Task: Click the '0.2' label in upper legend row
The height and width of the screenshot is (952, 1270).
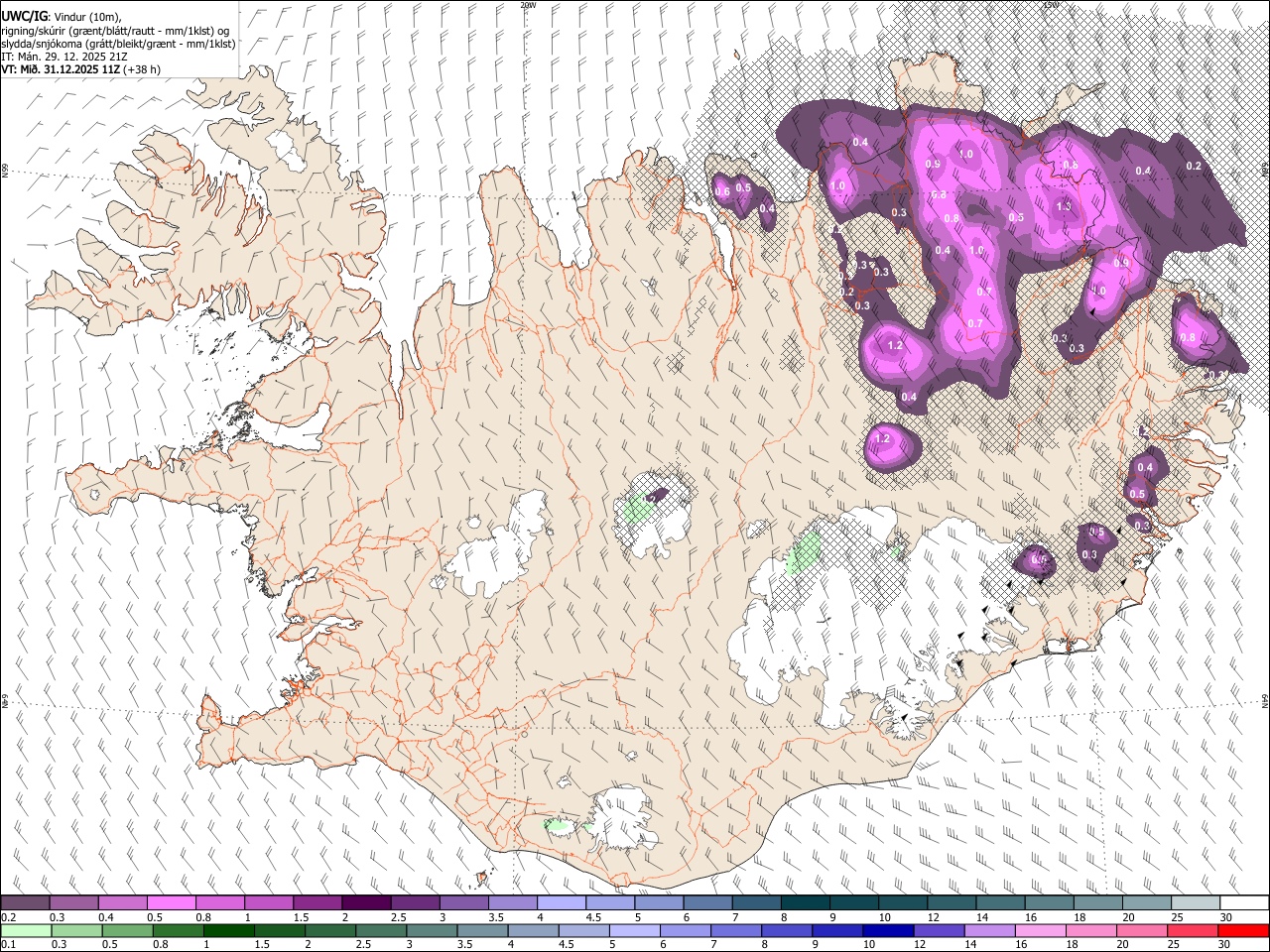Action: point(9,917)
